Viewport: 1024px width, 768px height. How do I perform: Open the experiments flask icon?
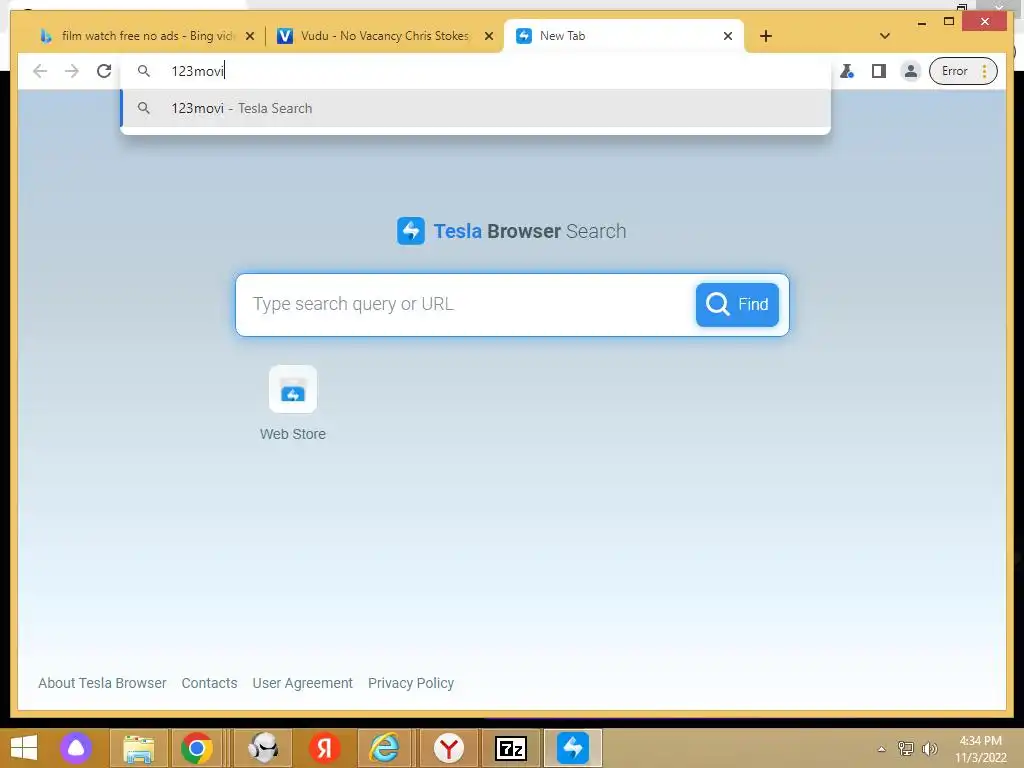[x=847, y=71]
